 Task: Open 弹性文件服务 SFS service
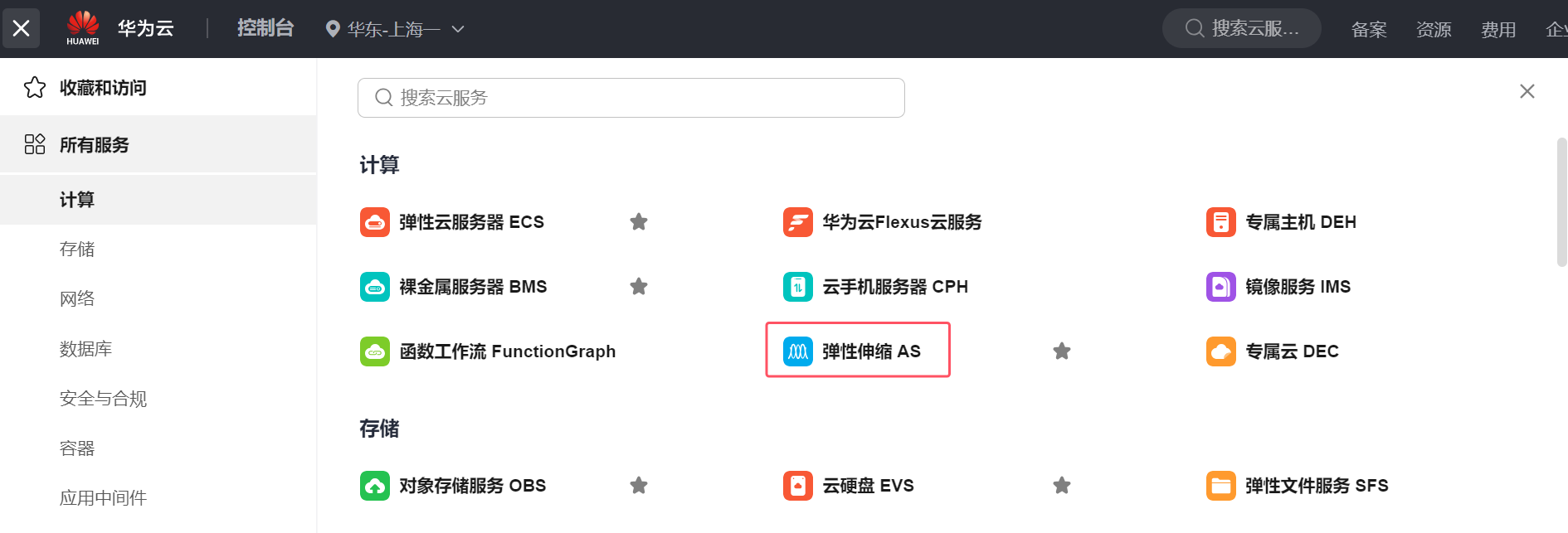[x=1317, y=486]
